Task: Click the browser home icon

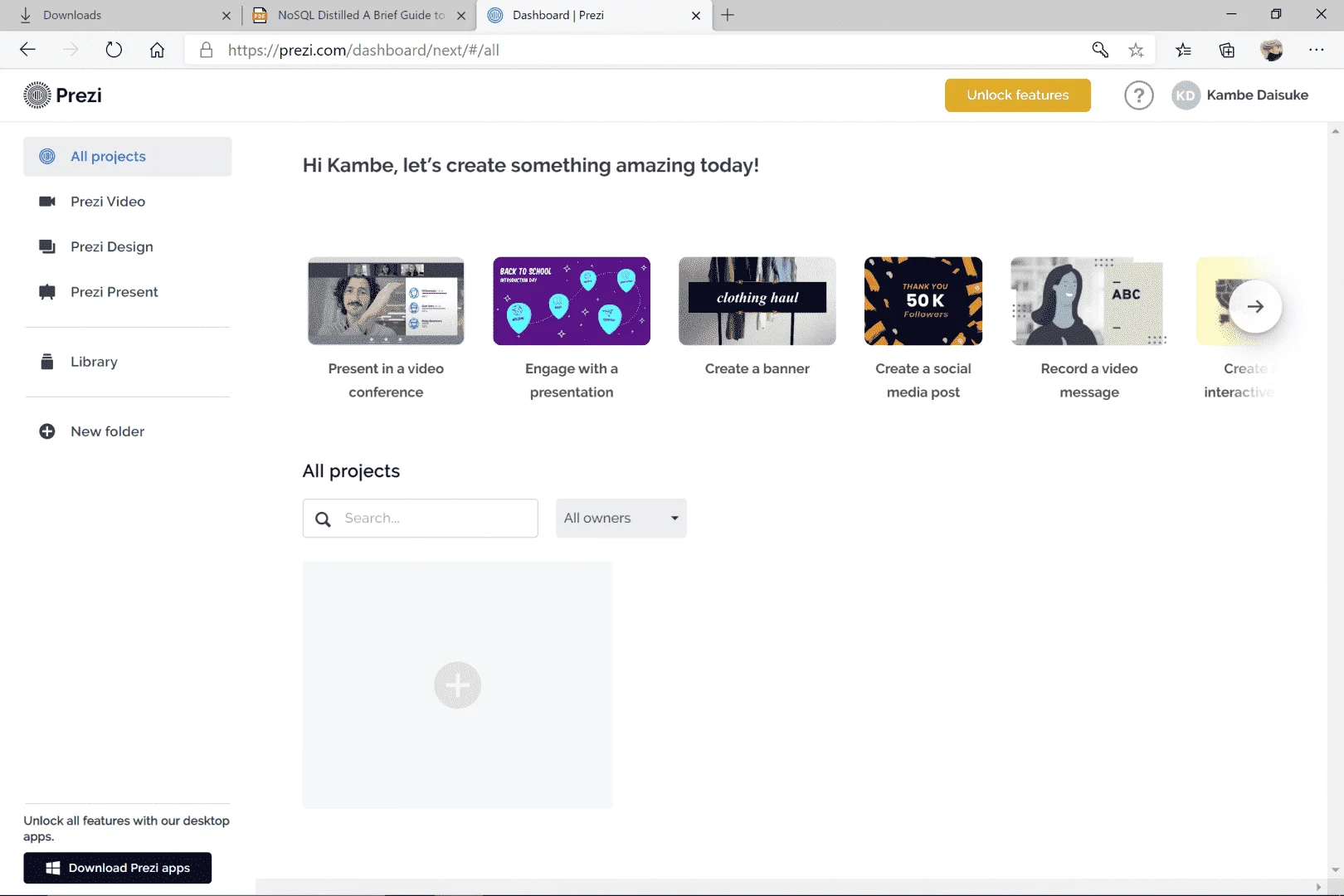Action: point(157,50)
